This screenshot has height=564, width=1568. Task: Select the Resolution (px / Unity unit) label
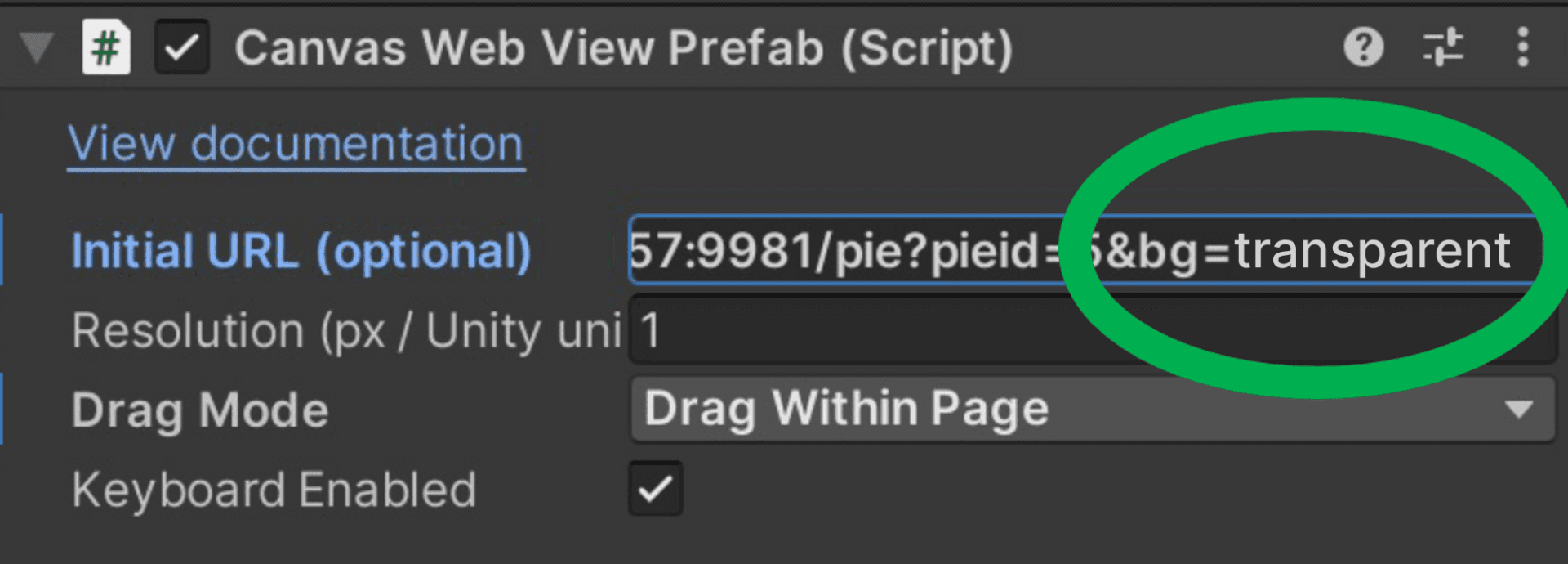tap(343, 331)
